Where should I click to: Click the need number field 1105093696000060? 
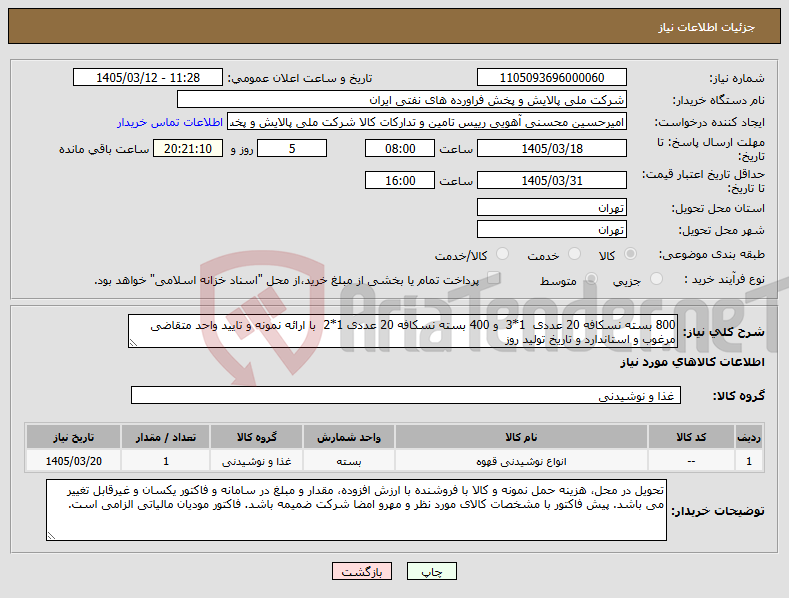coord(551,78)
